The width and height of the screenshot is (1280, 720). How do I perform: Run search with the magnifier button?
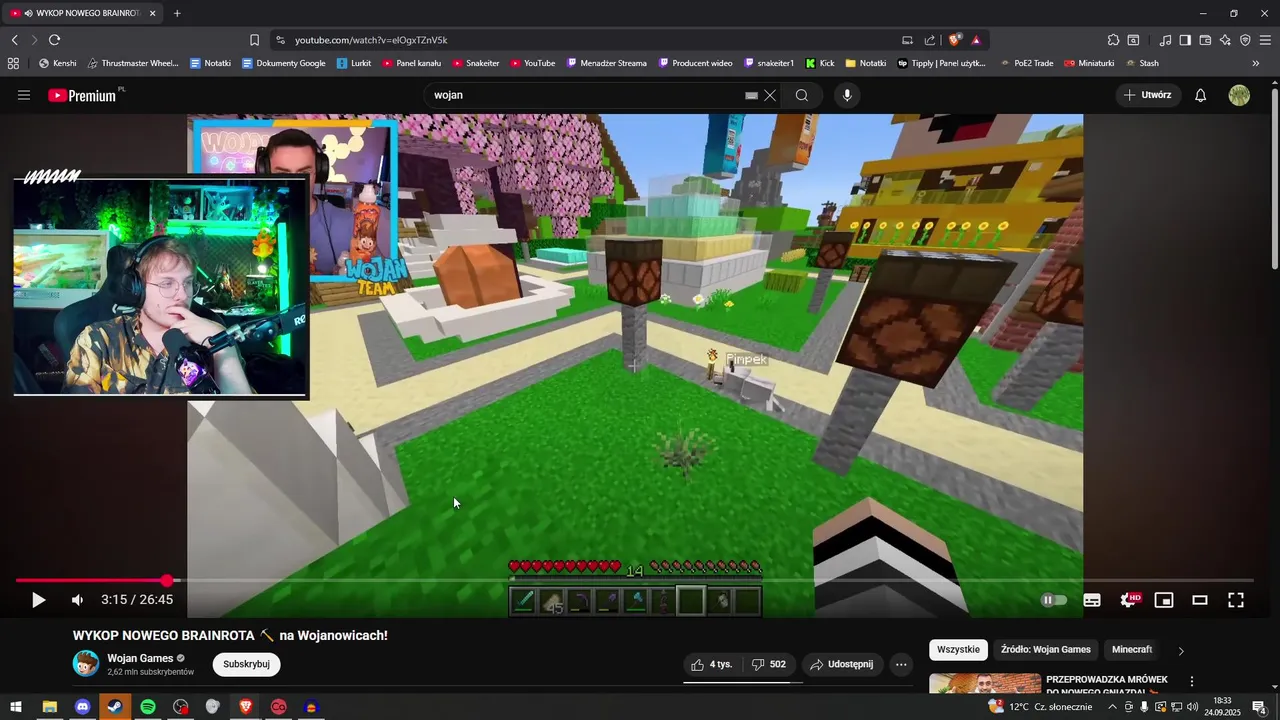tap(802, 95)
